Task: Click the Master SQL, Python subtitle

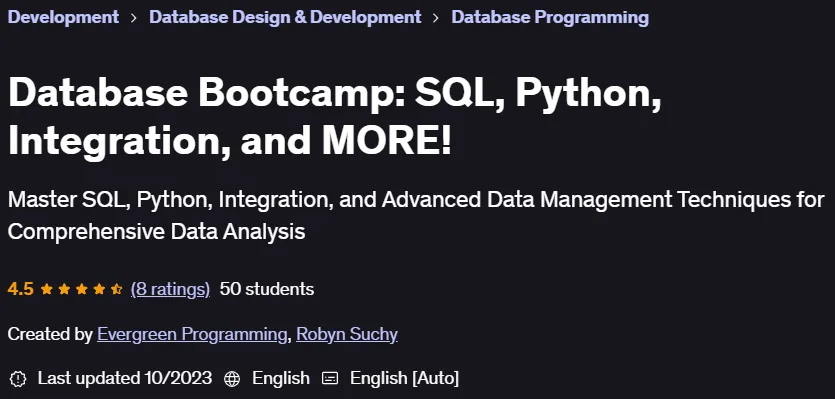Action: (x=416, y=216)
